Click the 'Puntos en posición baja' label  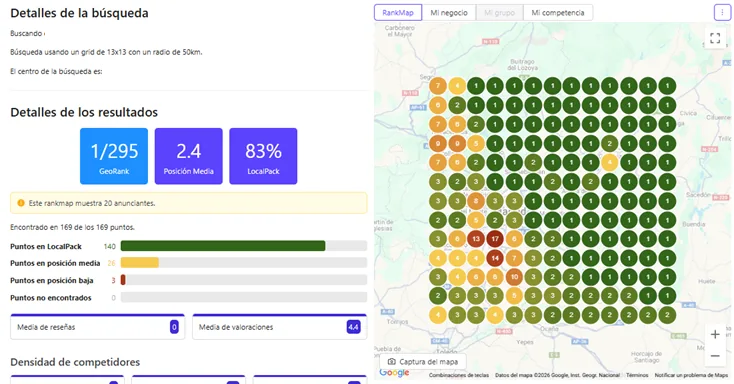(x=51, y=281)
